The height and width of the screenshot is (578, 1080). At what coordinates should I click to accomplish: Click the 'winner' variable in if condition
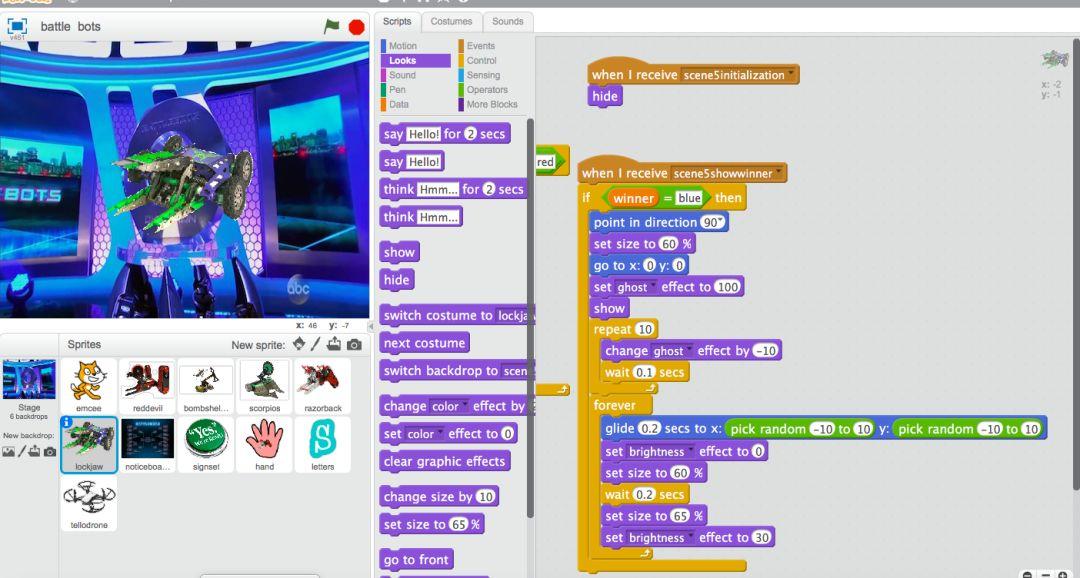tap(633, 198)
